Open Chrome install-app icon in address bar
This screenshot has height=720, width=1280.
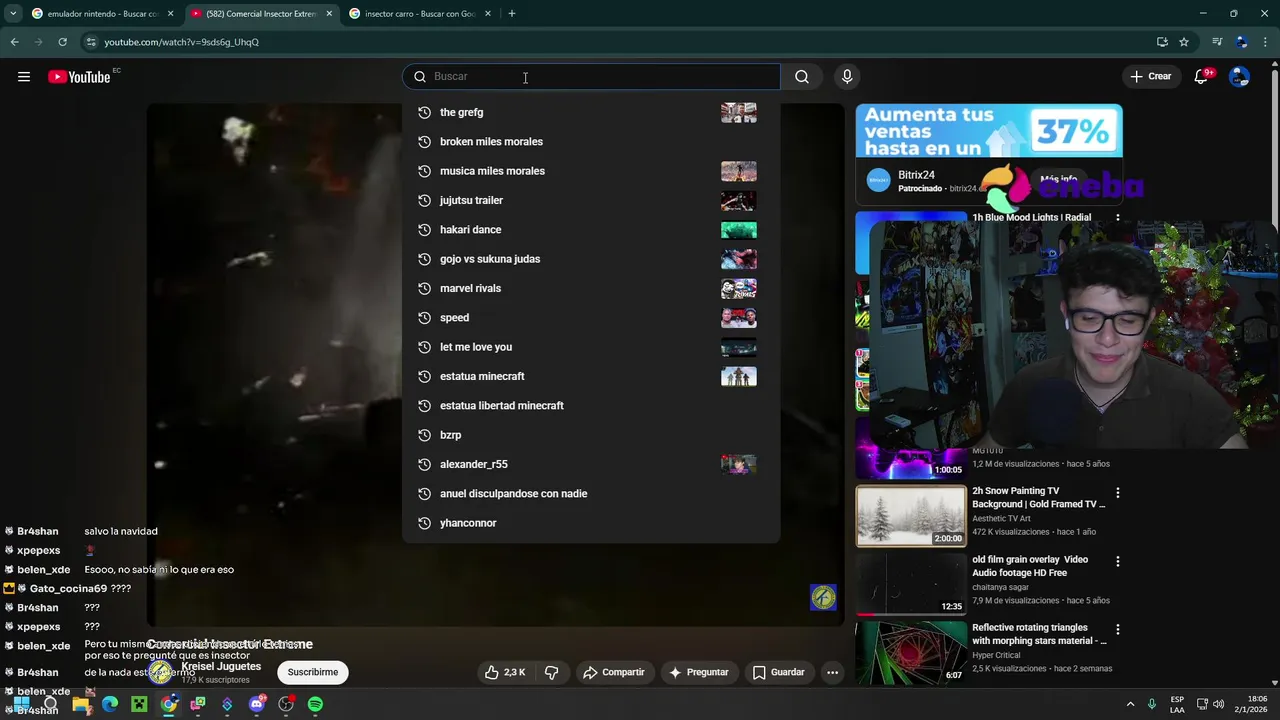click(1162, 42)
